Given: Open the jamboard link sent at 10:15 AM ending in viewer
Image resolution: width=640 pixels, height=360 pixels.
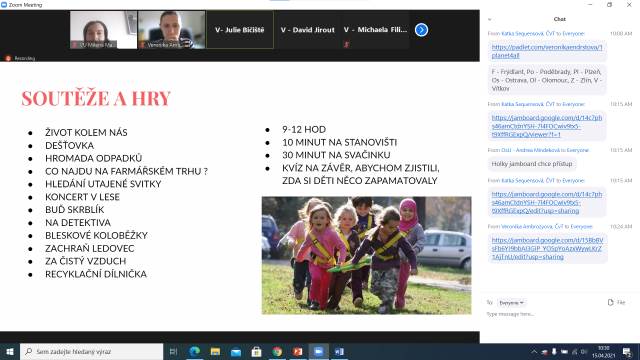Looking at the screenshot, I should (x=547, y=126).
